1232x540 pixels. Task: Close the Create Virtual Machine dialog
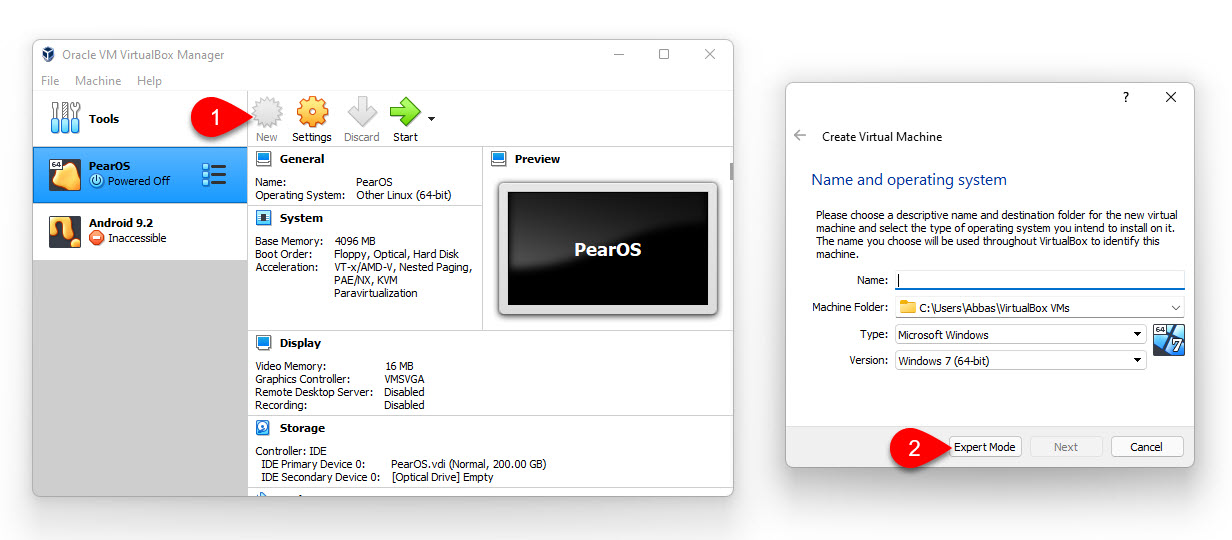1171,97
